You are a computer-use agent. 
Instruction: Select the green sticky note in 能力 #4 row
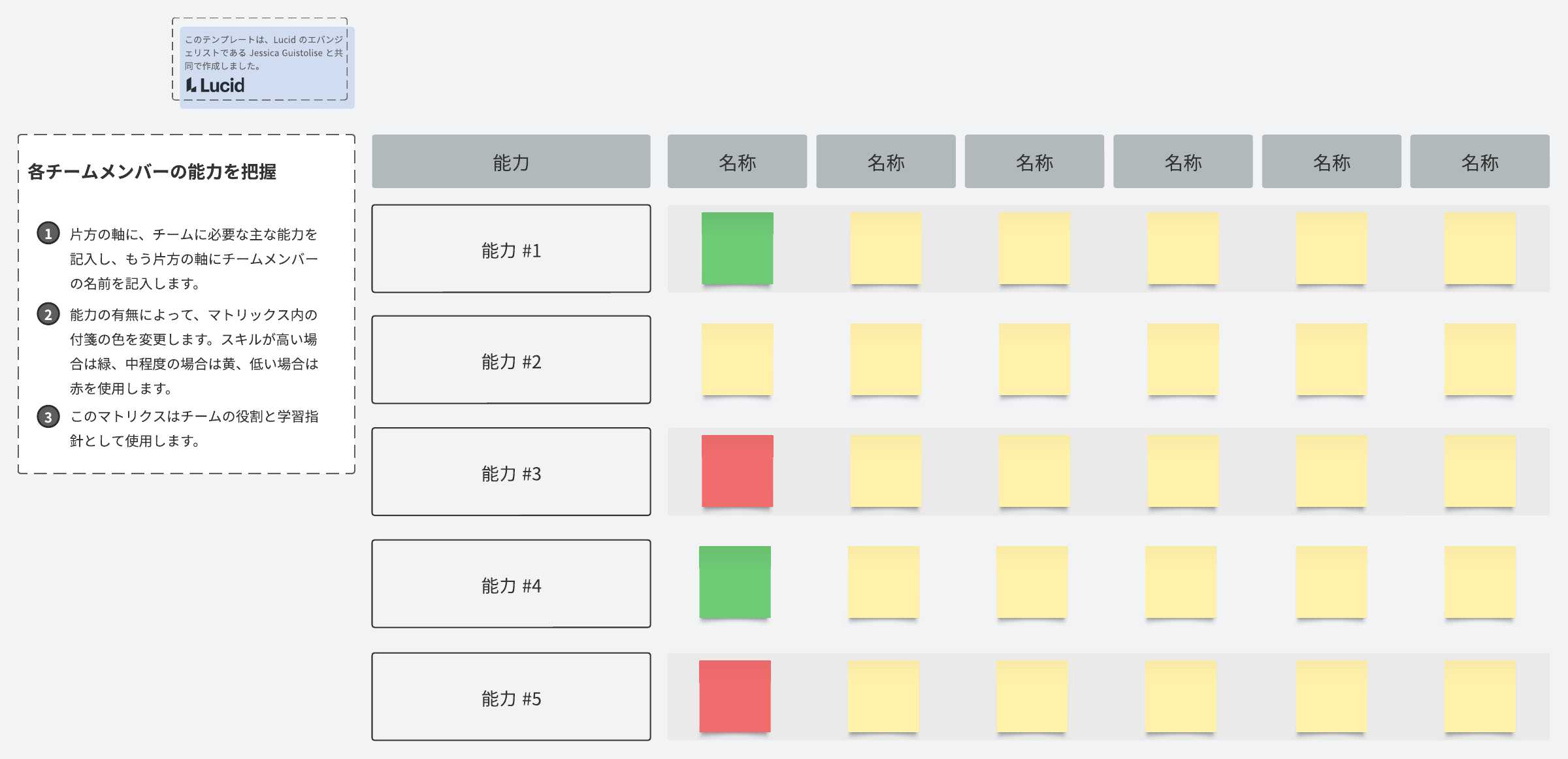tap(735, 582)
